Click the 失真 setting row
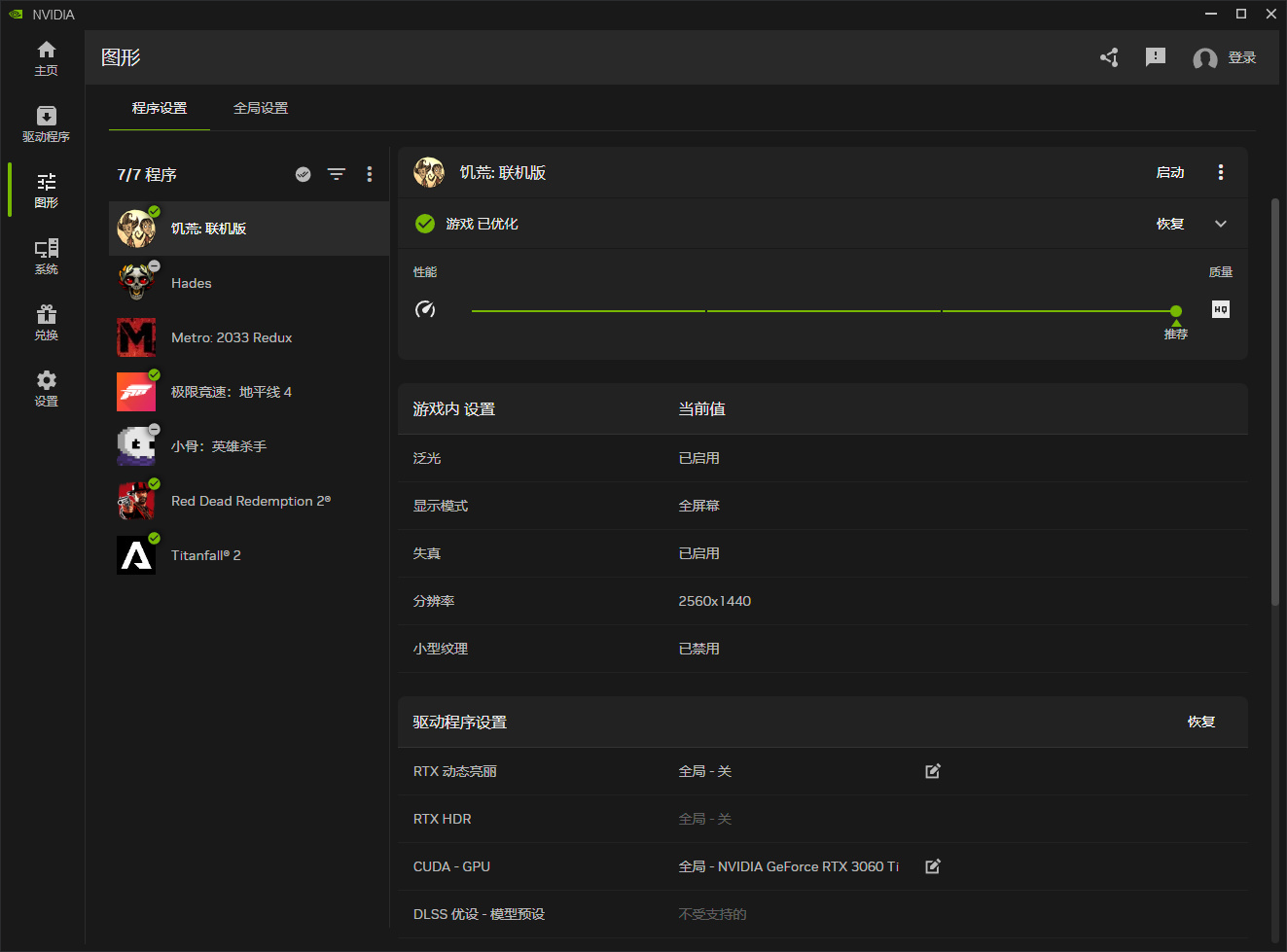The width and height of the screenshot is (1287, 952). click(823, 553)
